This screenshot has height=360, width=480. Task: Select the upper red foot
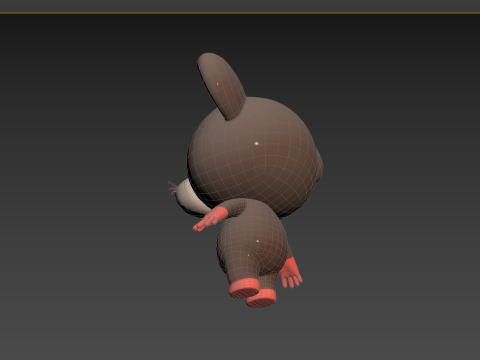point(245,288)
